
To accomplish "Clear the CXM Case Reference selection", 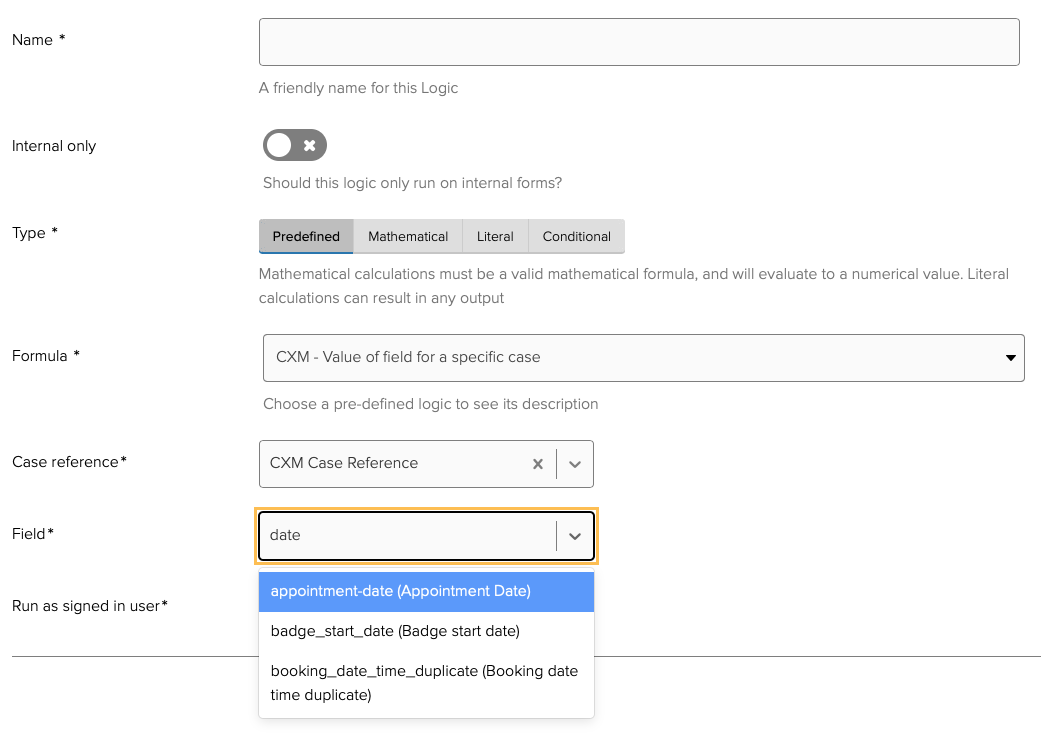I will point(537,464).
